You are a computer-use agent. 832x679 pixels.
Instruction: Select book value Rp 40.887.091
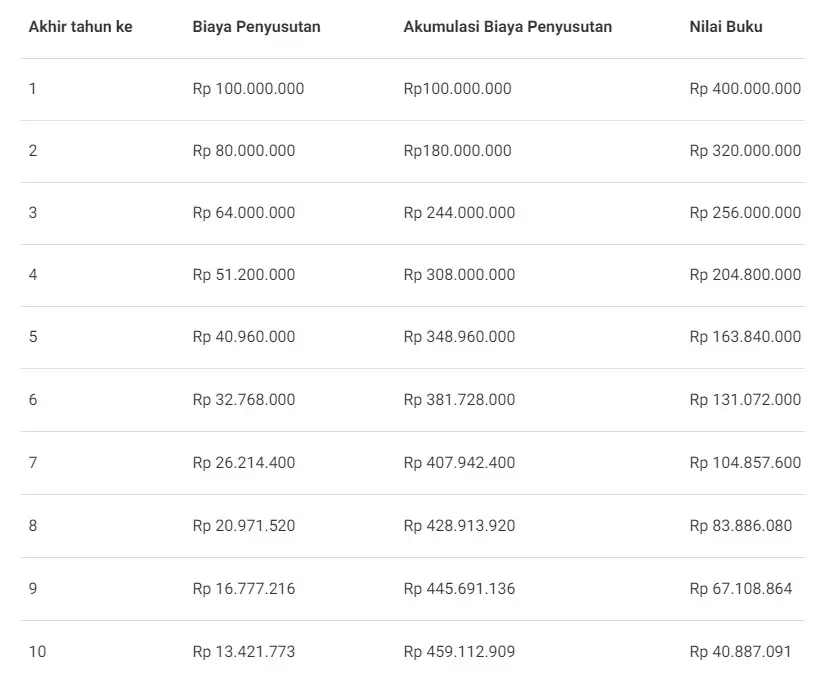point(740,652)
